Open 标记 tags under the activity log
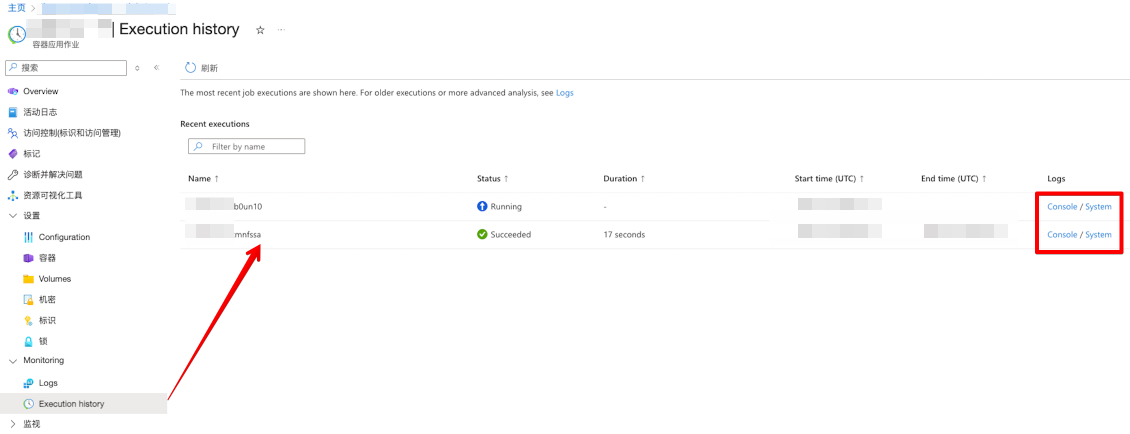1130x434 pixels. [31, 154]
